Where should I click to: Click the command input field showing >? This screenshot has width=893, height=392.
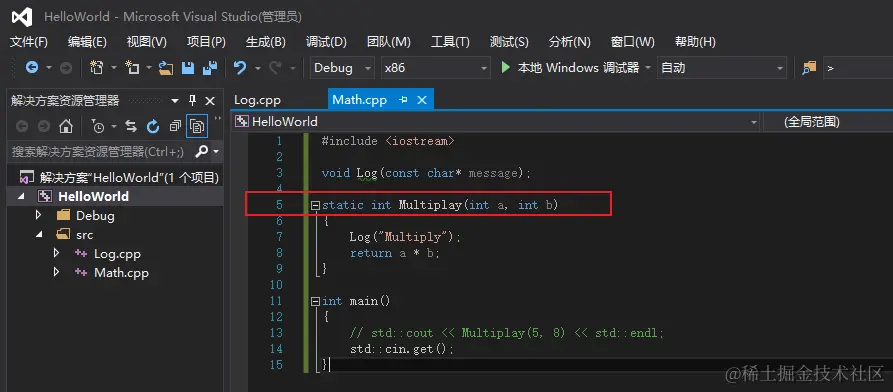[x=858, y=68]
